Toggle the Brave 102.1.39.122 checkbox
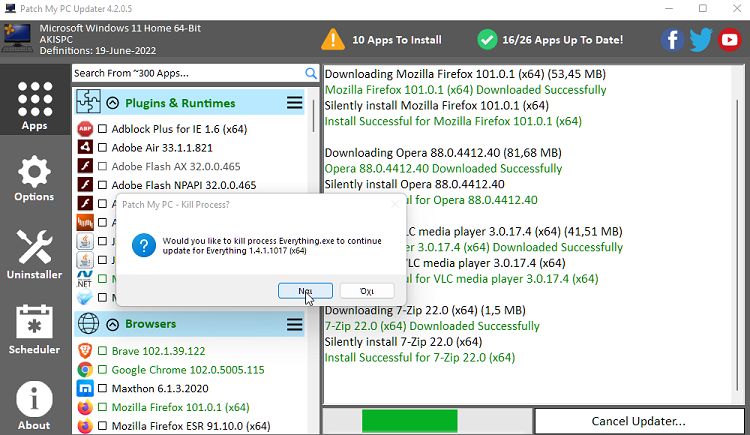The height and width of the screenshot is (435, 750). 102,351
